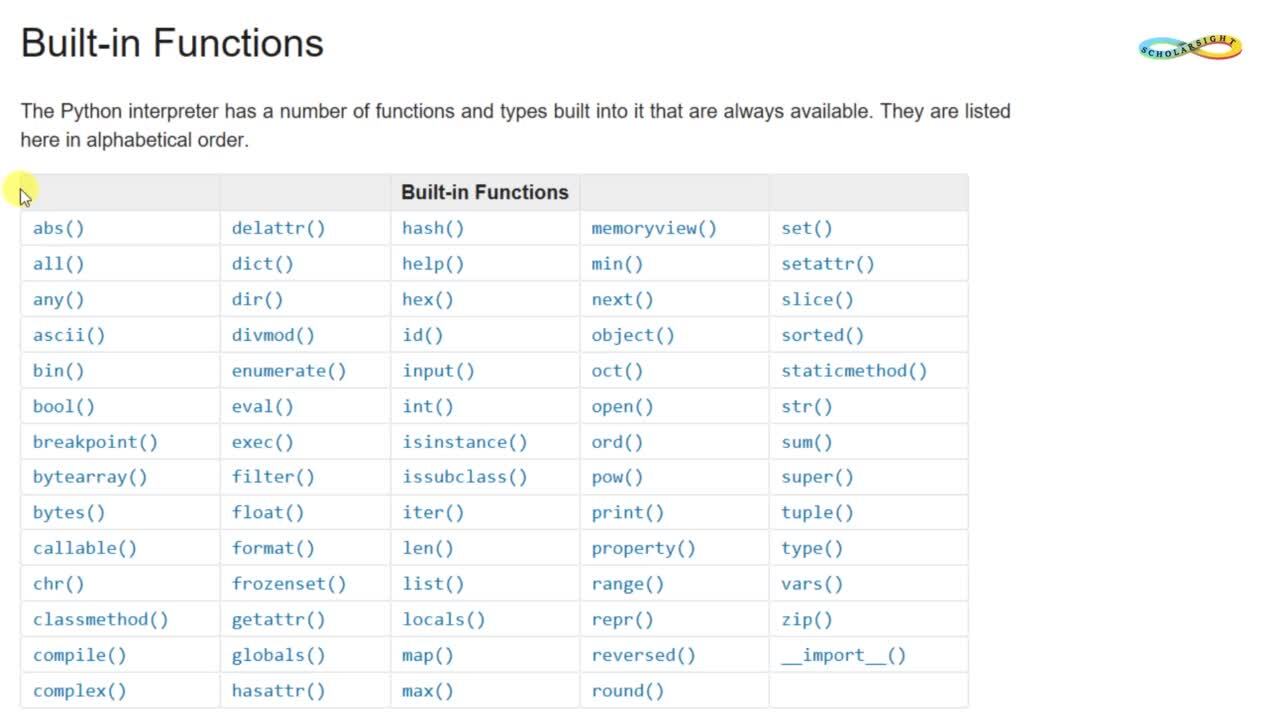Open the abs() function link
The width and height of the screenshot is (1280, 720).
tap(59, 228)
